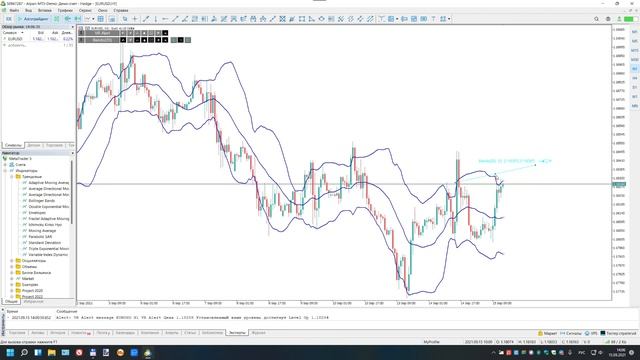The height and width of the screenshot is (360, 640).
Task: Switch to the Symbols tab in Market Watch
Action: (x=13, y=145)
